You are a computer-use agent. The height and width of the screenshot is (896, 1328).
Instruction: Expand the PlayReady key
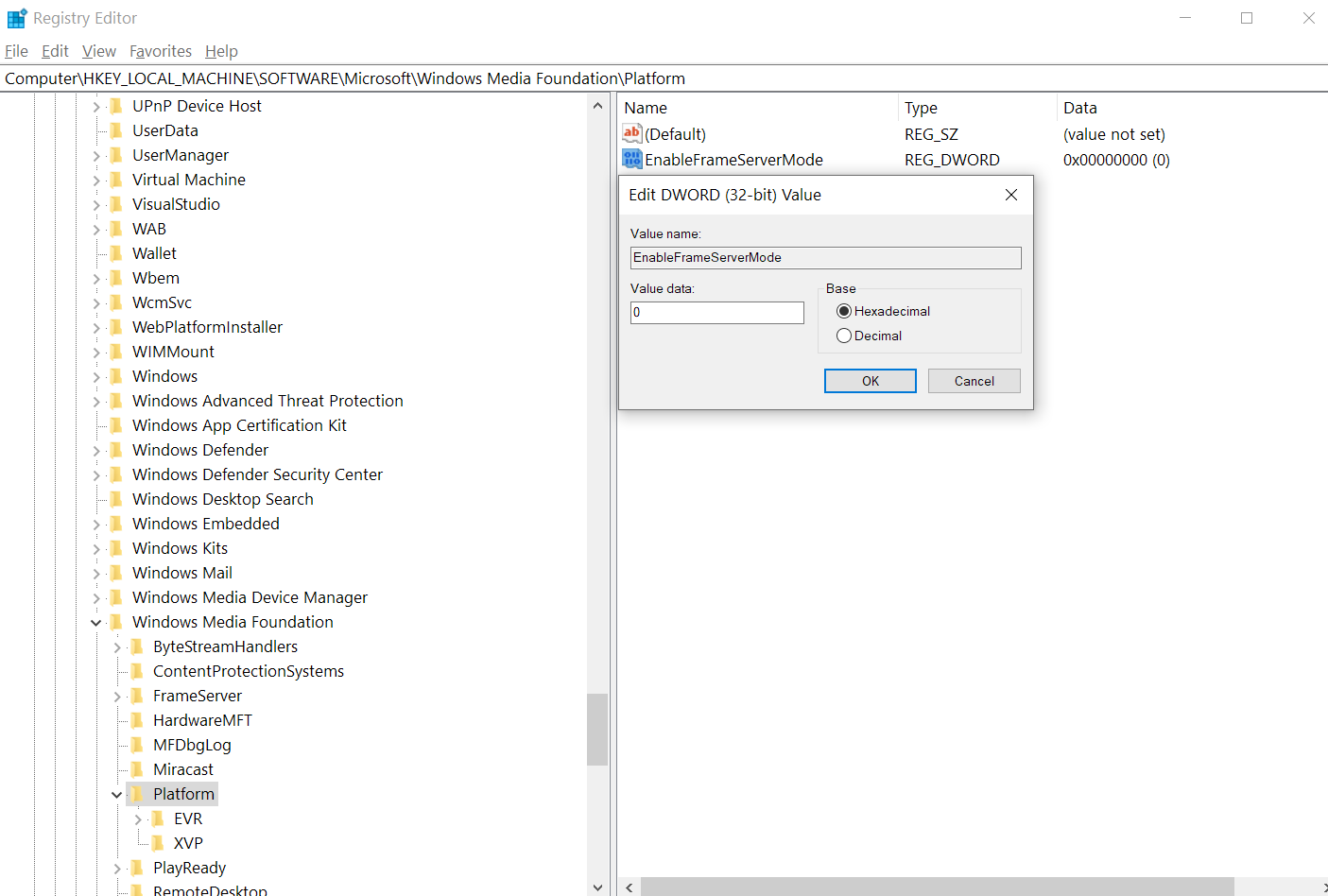point(117,868)
